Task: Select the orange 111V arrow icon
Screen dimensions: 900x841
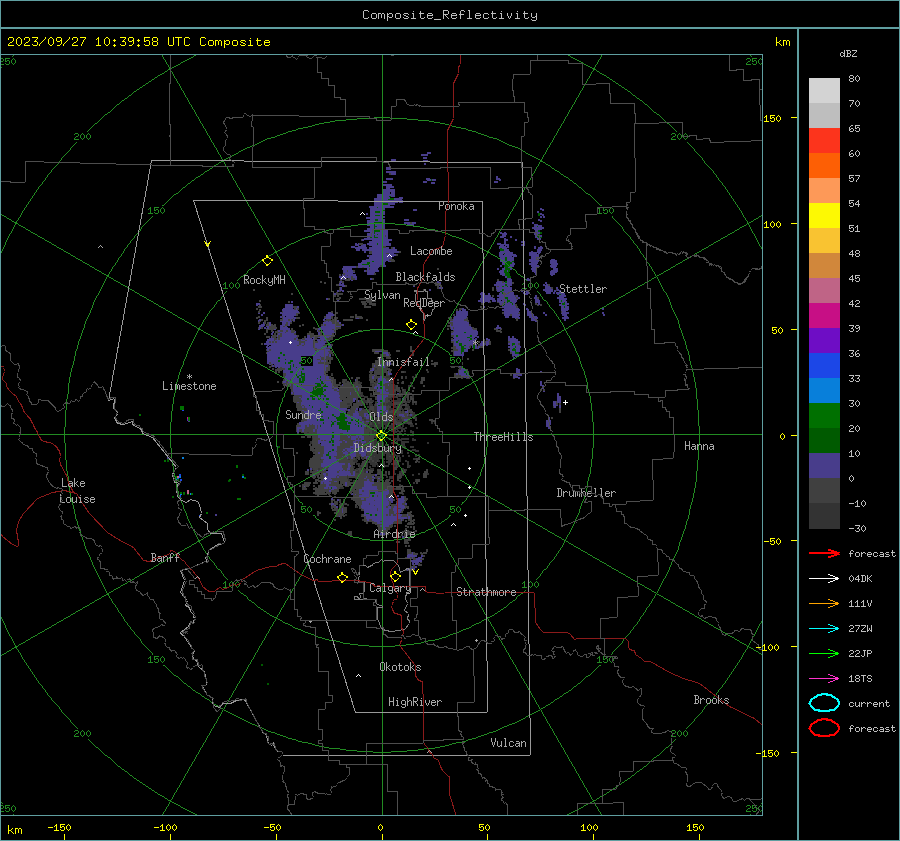Action: point(824,603)
